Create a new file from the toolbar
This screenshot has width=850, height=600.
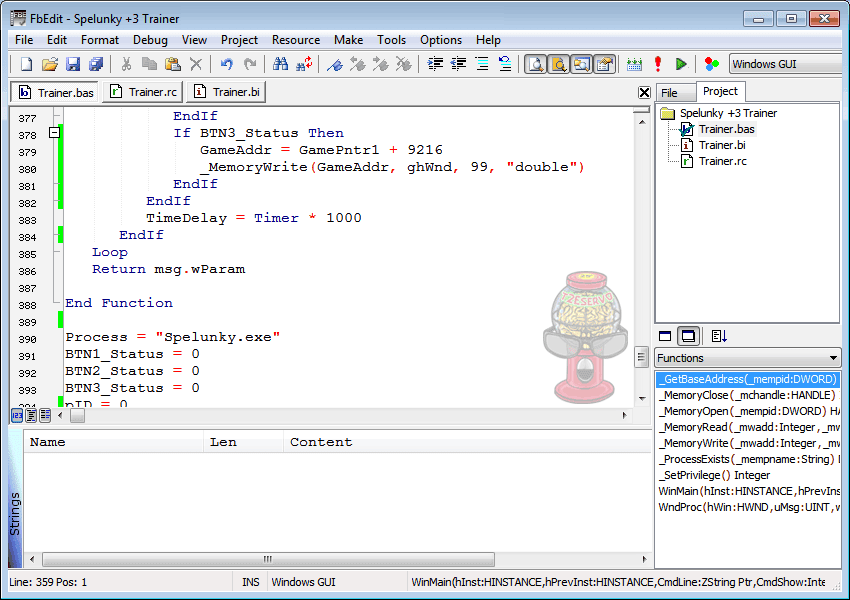click(x=24, y=63)
